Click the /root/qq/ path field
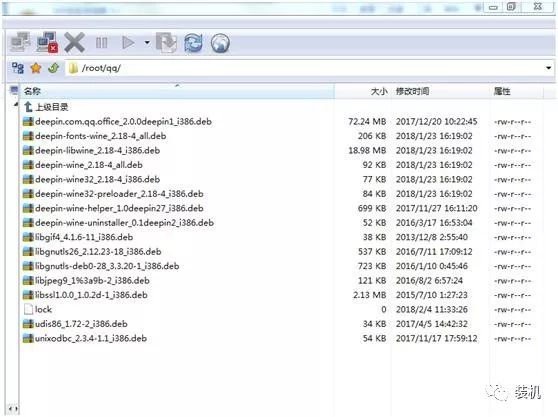558x417 pixels. pyautogui.click(x=310, y=68)
